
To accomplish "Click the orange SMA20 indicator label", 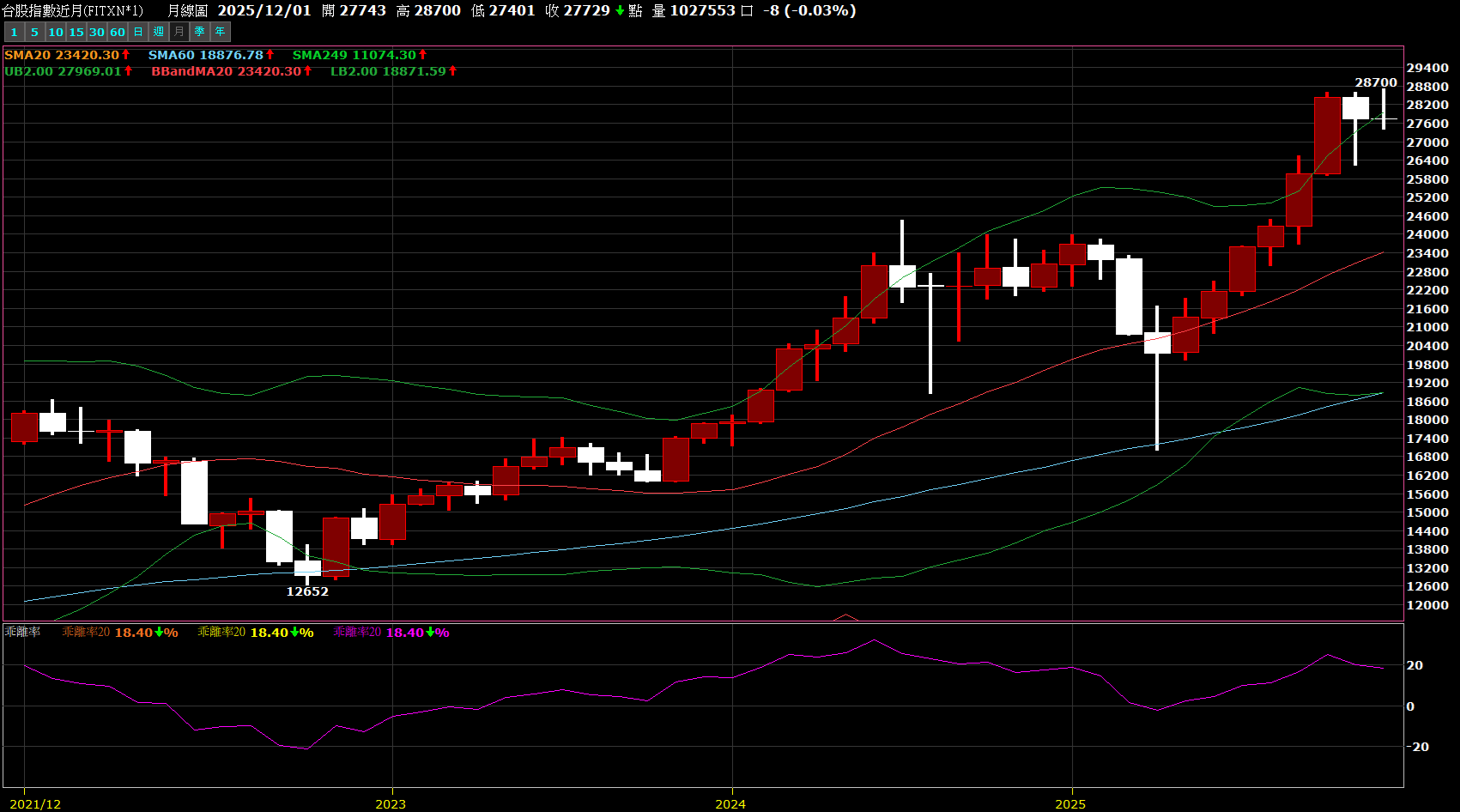I will pos(62,55).
